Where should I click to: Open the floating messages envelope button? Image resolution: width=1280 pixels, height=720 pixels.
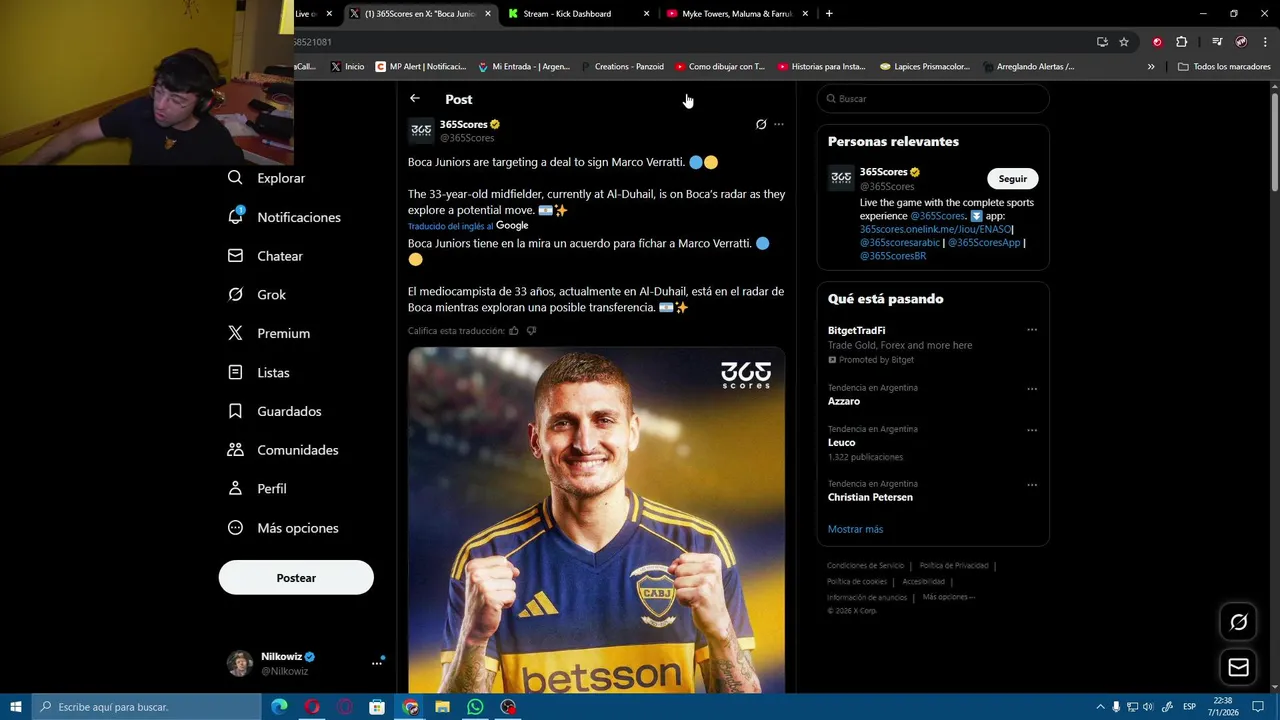1238,667
